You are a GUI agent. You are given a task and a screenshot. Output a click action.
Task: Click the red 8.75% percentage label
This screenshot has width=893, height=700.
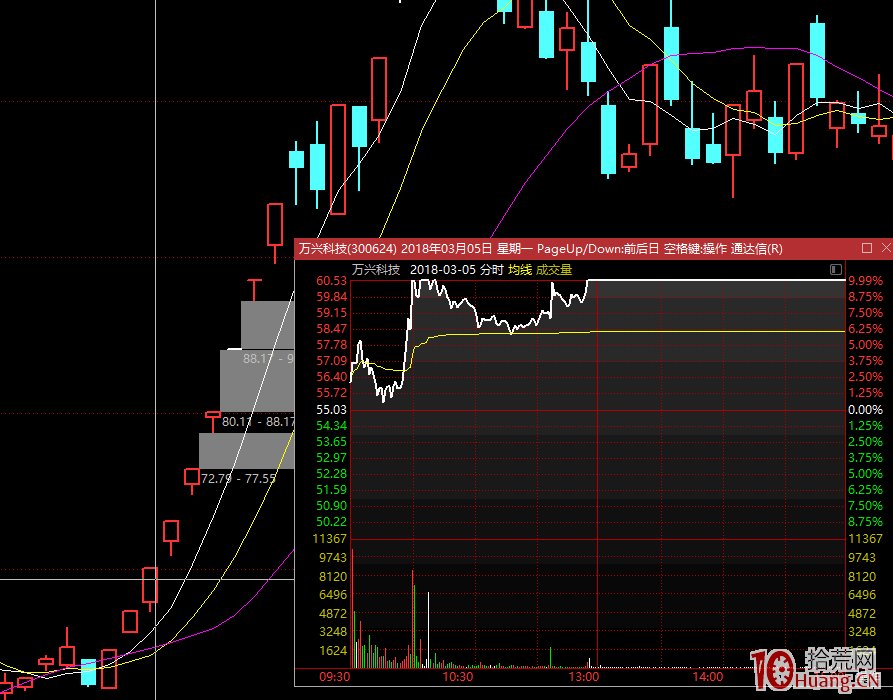pyautogui.click(x=866, y=297)
